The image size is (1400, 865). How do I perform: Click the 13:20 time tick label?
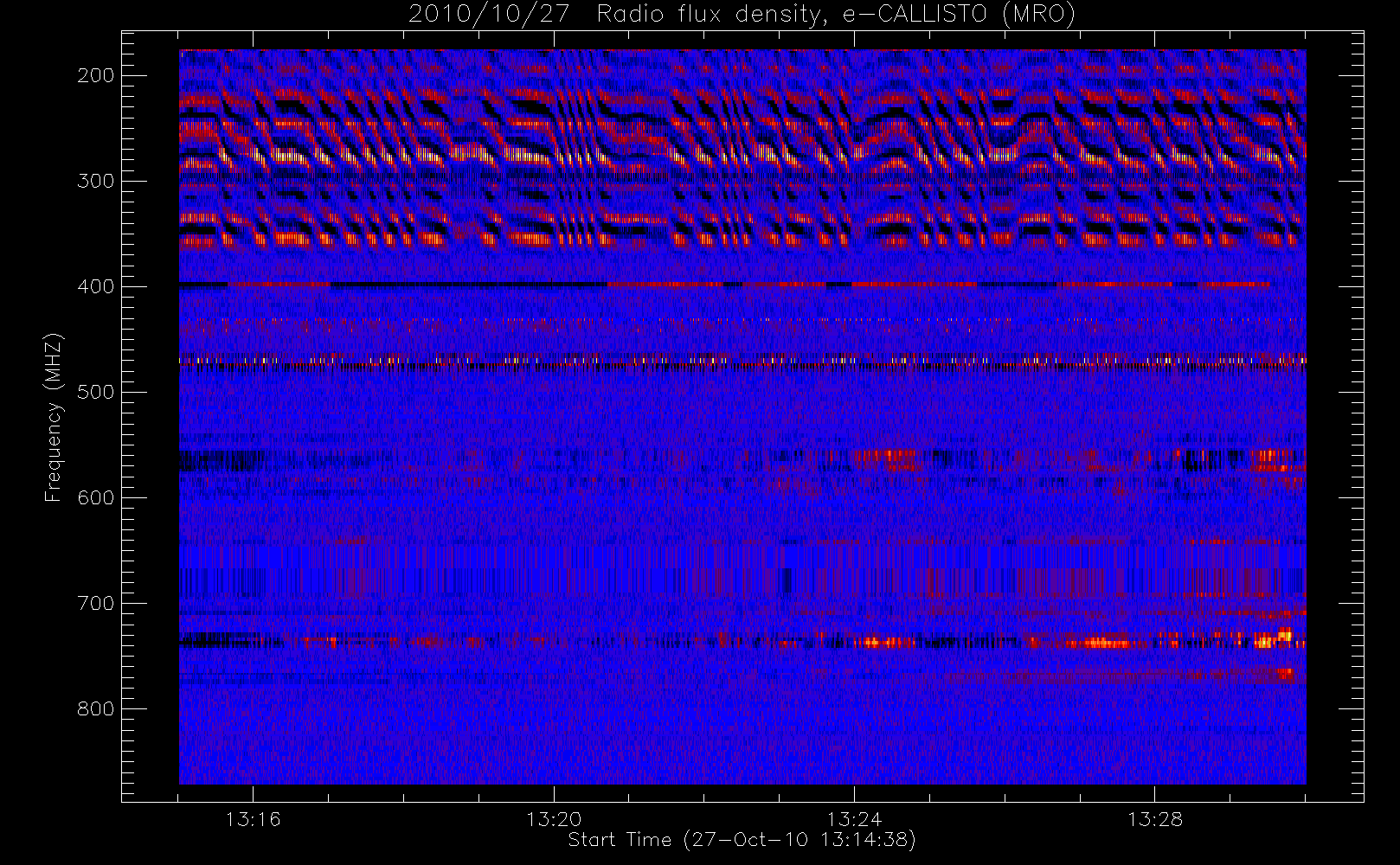[x=554, y=819]
